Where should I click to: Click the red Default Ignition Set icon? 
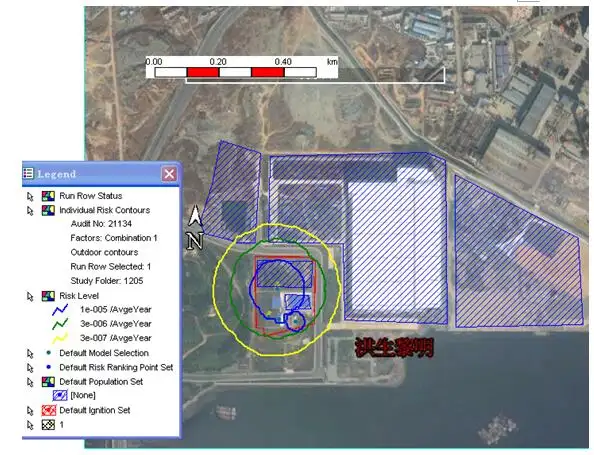[x=48, y=410]
